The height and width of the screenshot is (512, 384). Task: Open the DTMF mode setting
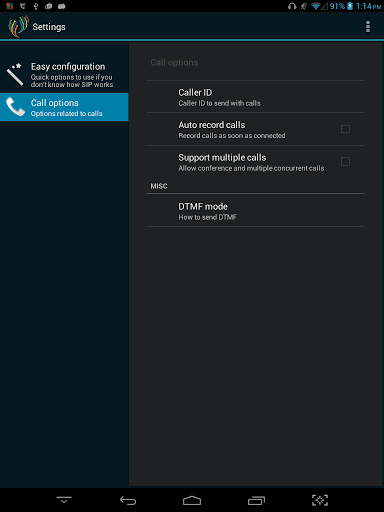[255, 211]
